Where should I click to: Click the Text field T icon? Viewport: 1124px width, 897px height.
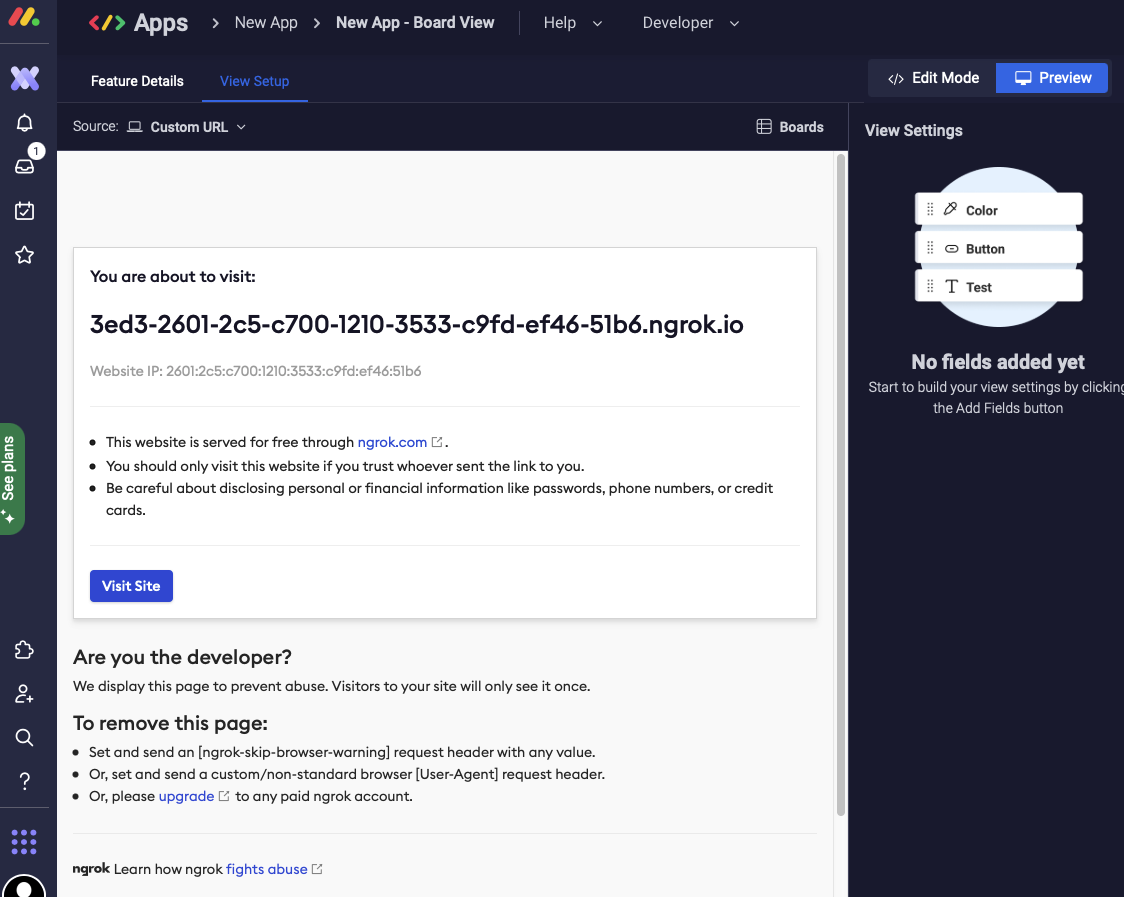[x=951, y=287]
